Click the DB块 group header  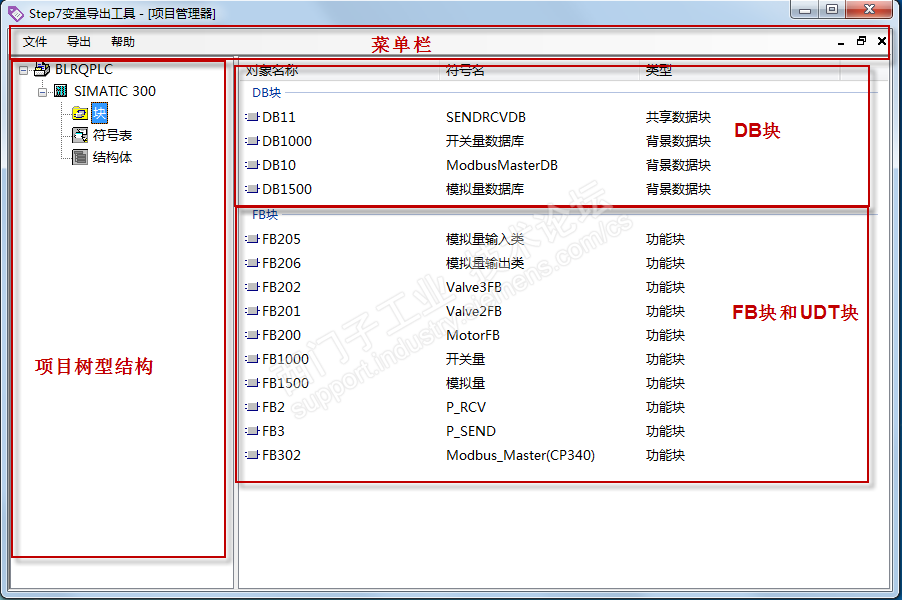point(266,93)
